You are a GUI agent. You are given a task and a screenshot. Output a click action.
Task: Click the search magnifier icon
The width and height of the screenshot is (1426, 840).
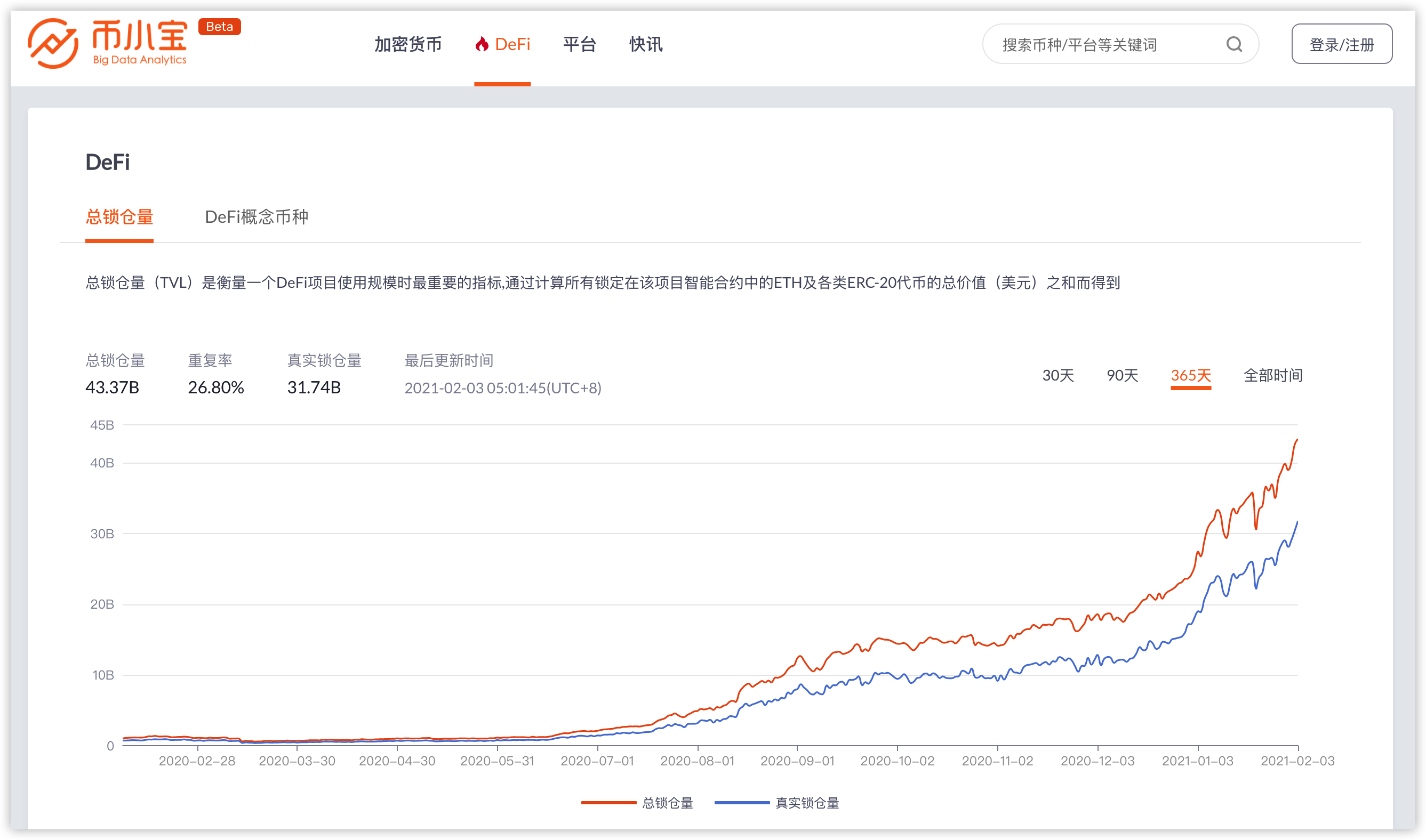coord(1235,44)
